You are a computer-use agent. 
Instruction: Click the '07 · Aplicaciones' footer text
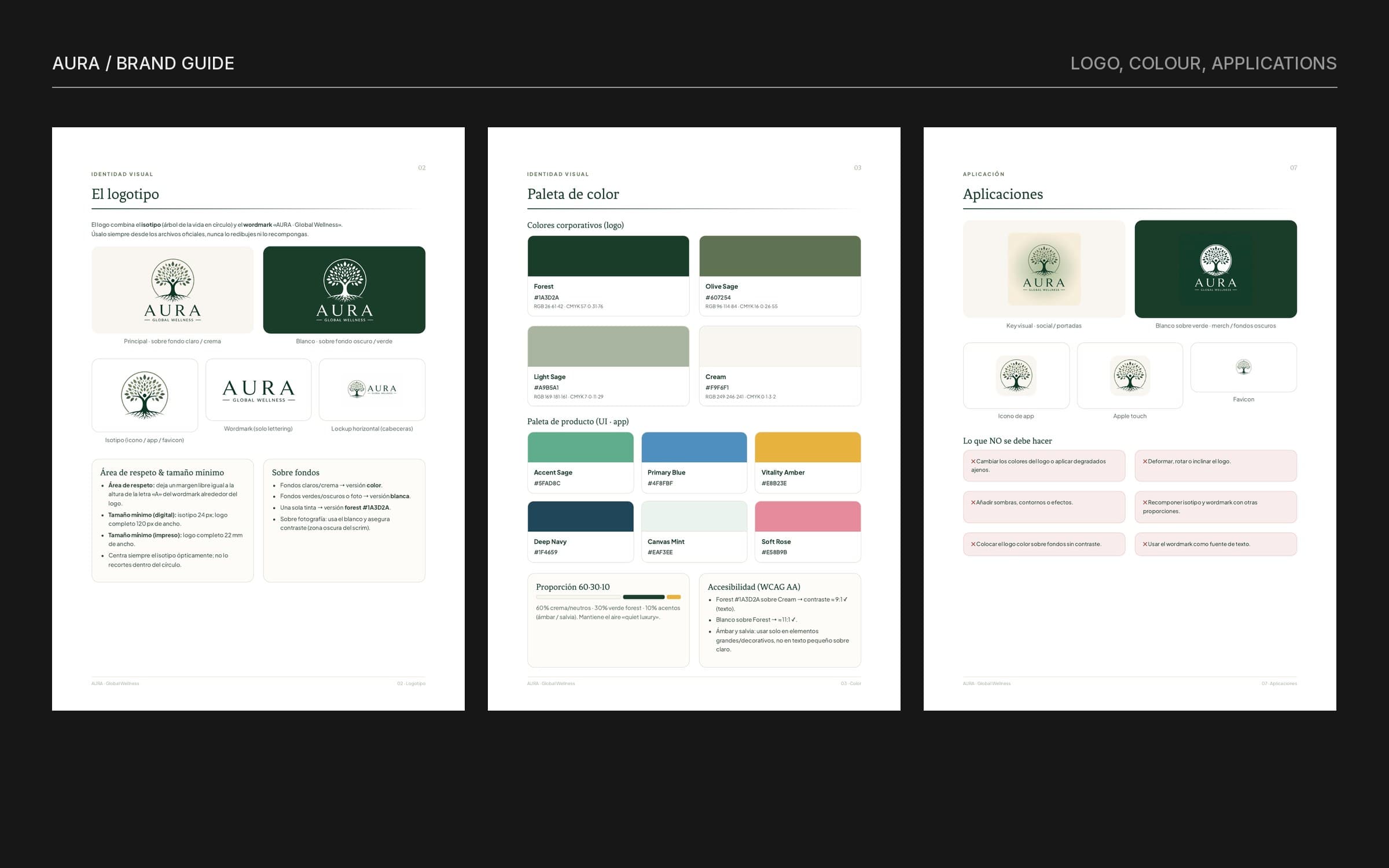1280,683
